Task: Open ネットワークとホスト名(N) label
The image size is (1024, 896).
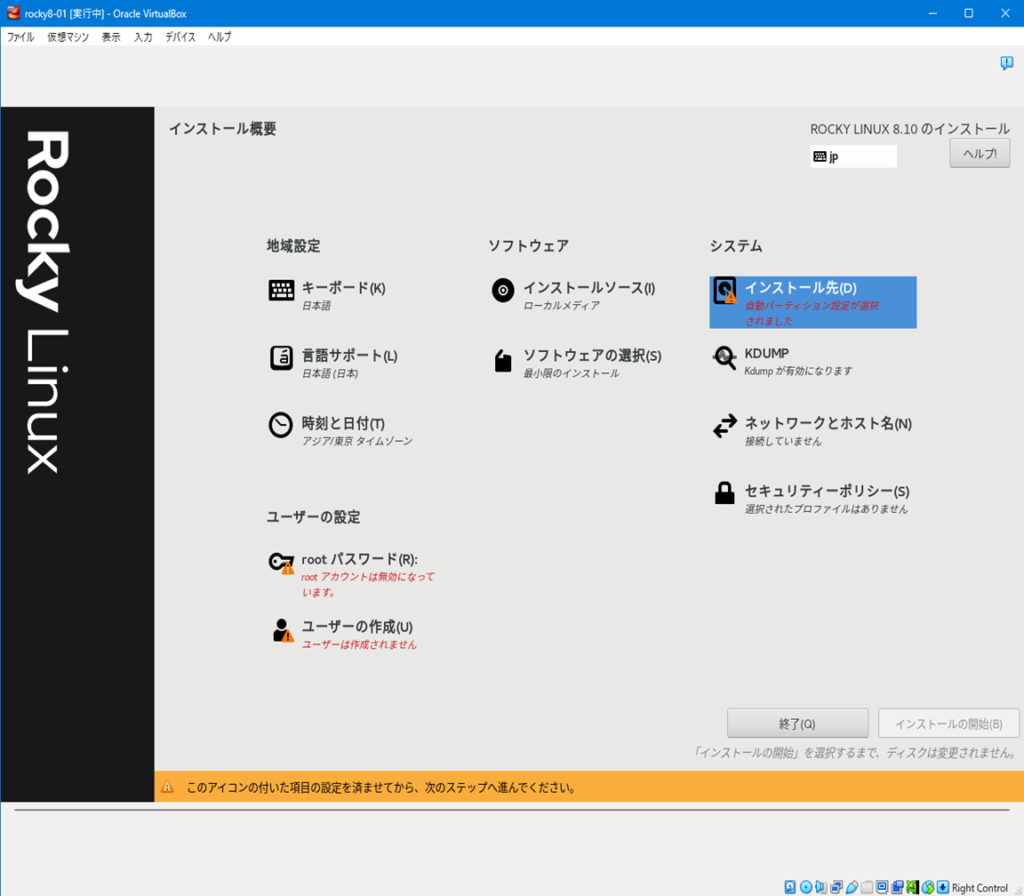Action: 828,423
